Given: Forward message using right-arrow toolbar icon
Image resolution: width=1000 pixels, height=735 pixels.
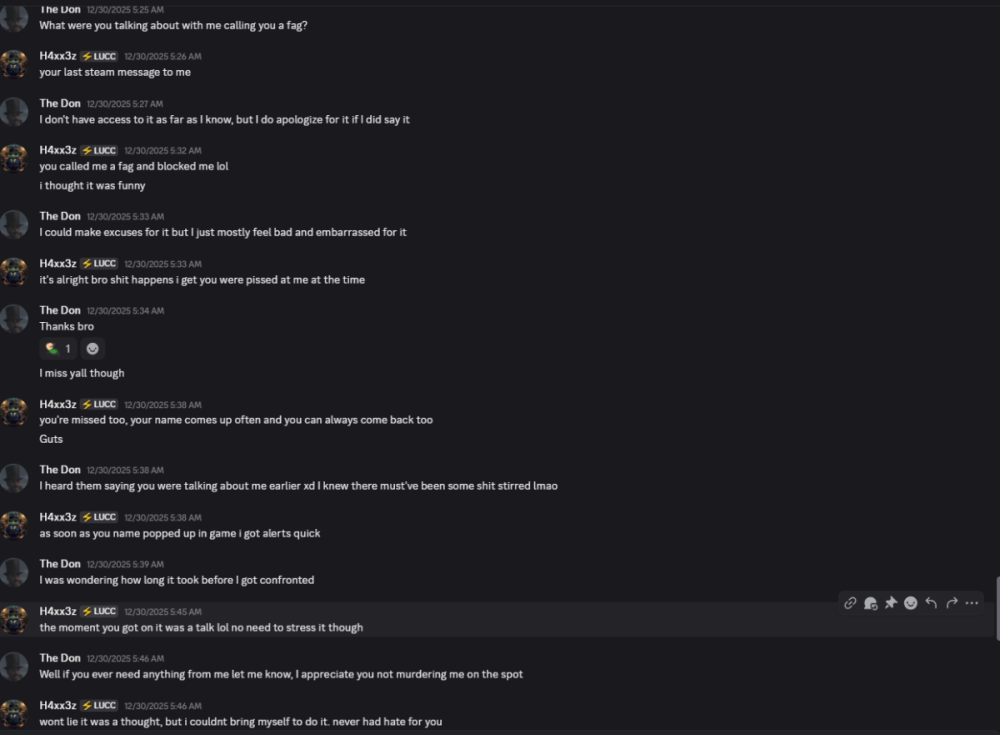Looking at the screenshot, I should (951, 603).
